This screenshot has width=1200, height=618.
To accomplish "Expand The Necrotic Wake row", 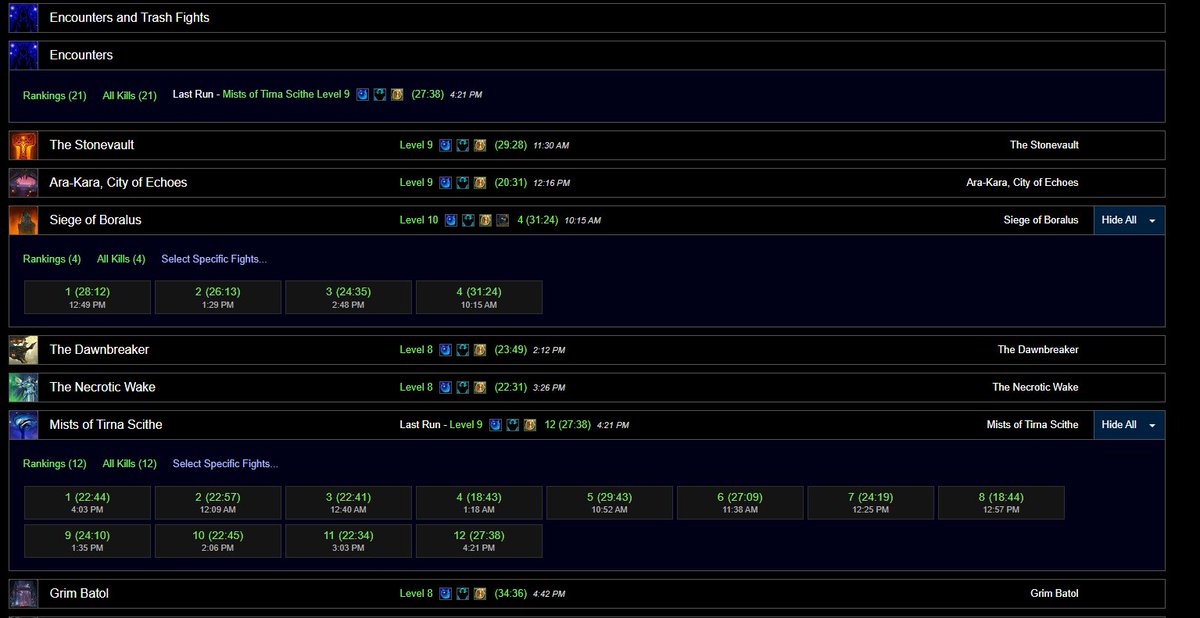I will coord(587,387).
